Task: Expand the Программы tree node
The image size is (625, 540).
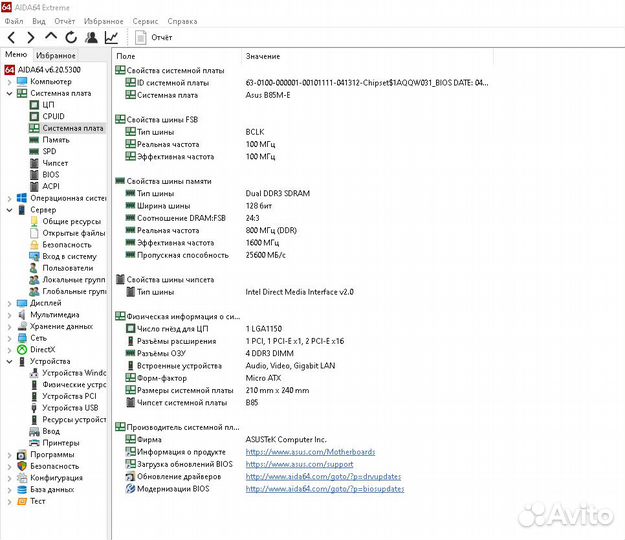Action: click(x=10, y=455)
